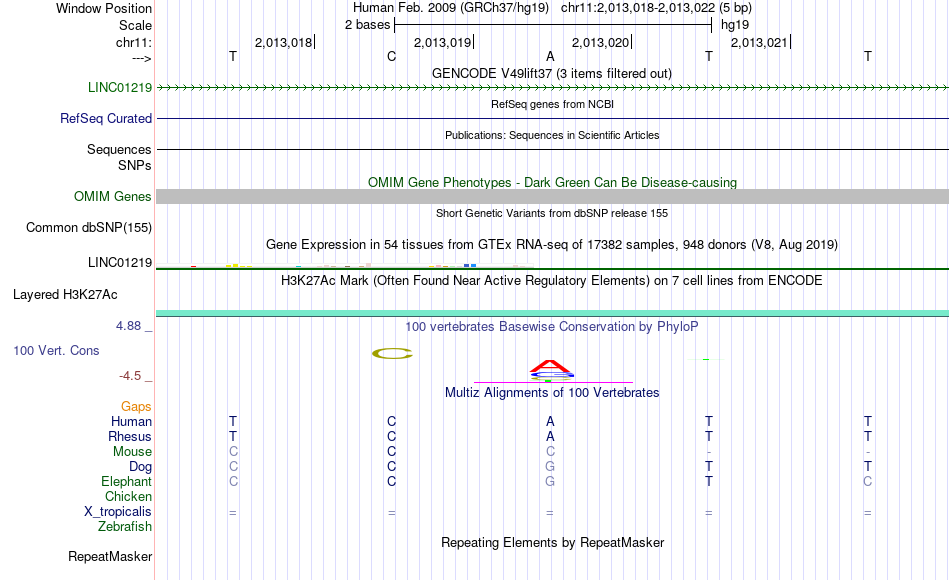
Task: Click the H3K27Ac Mark track title
Action: [x=552, y=281]
